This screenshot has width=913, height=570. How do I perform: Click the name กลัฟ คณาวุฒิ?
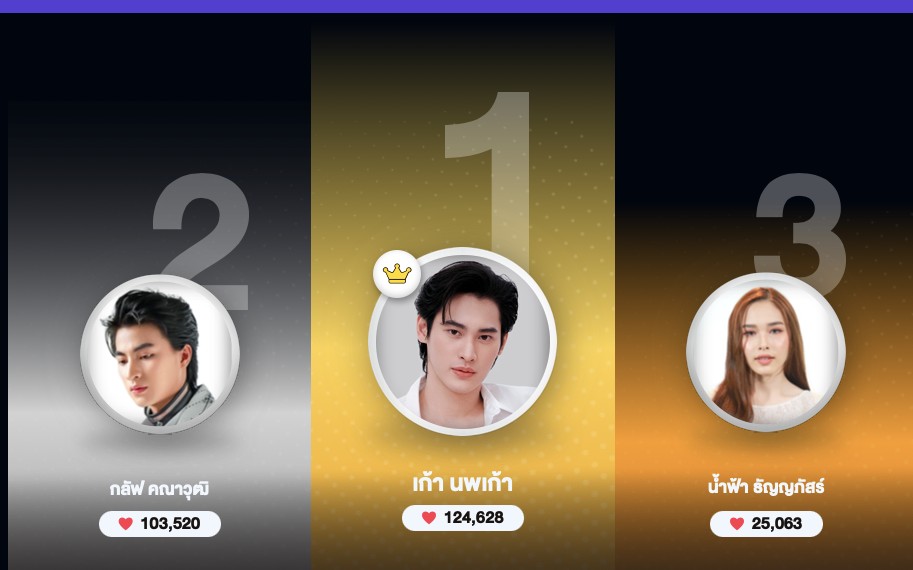[159, 488]
